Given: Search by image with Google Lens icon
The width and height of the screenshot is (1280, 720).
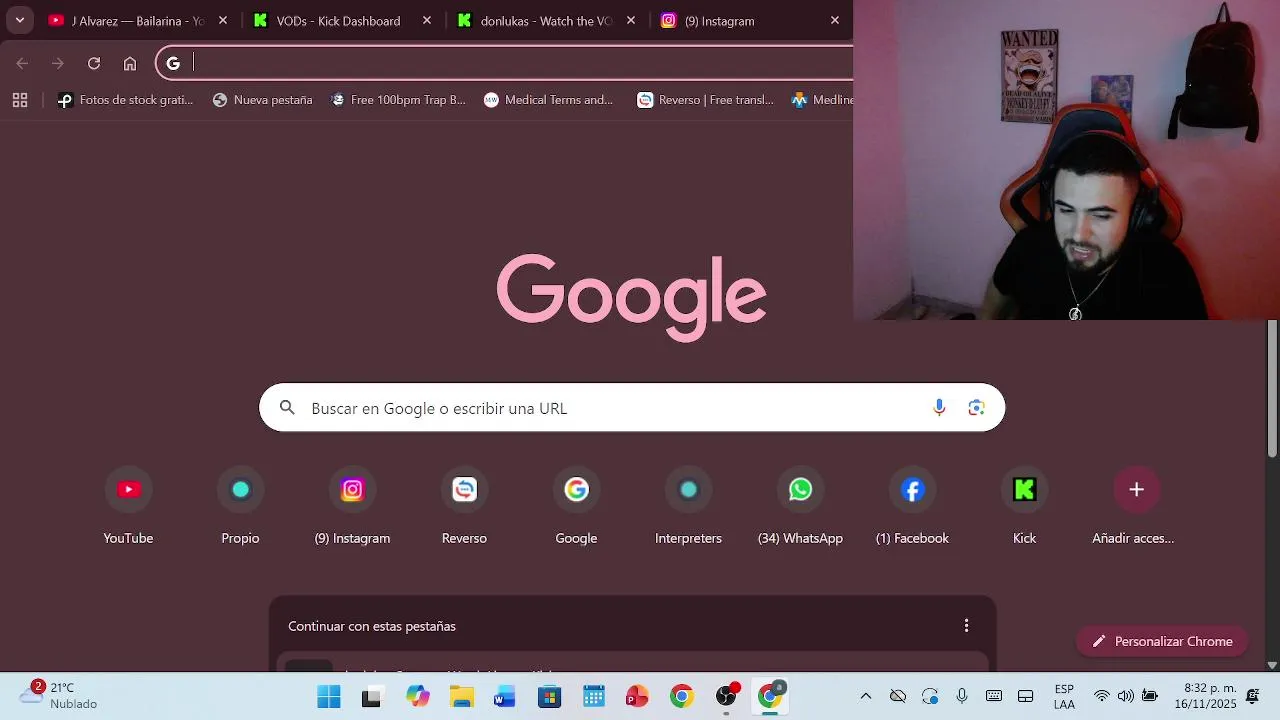Looking at the screenshot, I should [x=977, y=408].
